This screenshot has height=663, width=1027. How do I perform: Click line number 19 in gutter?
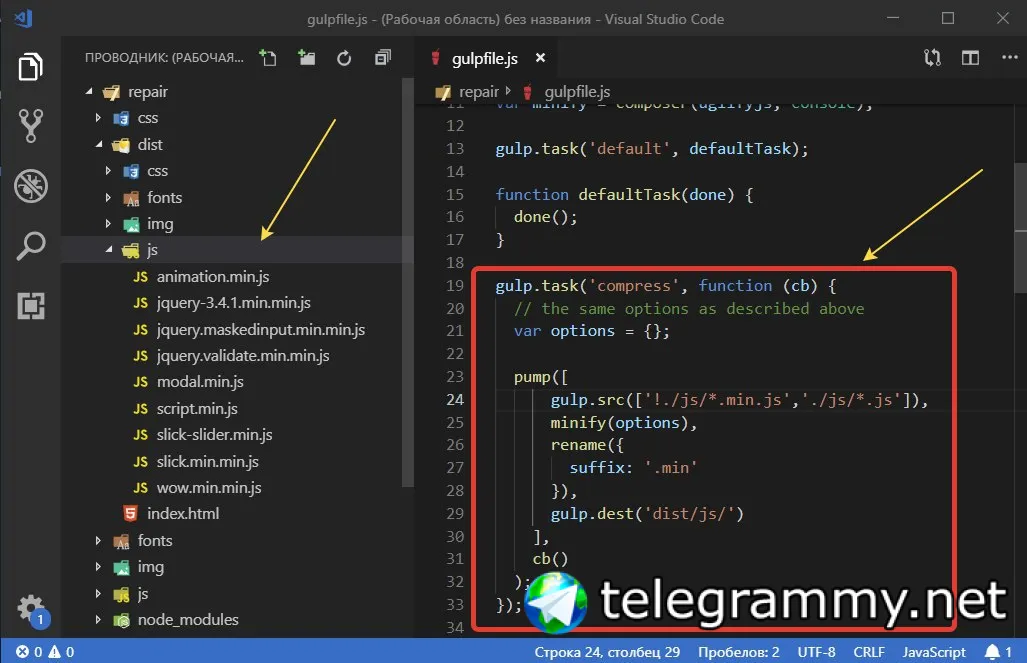click(x=455, y=286)
